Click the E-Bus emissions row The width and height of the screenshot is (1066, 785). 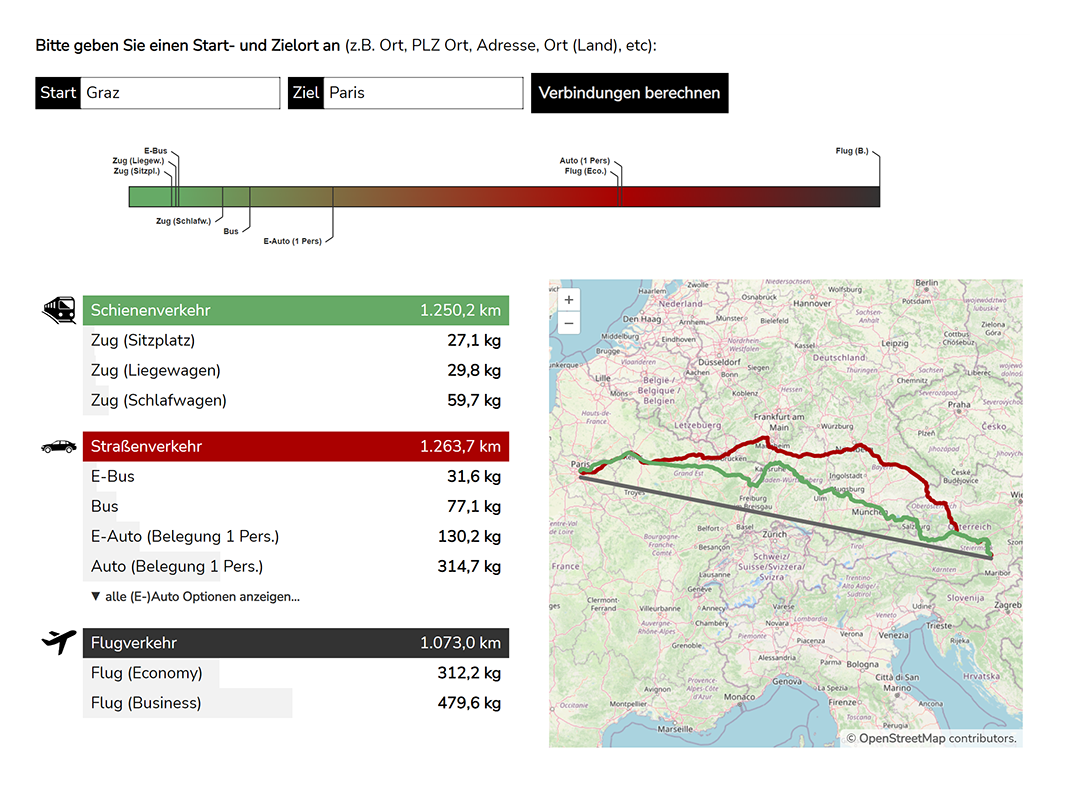(296, 476)
